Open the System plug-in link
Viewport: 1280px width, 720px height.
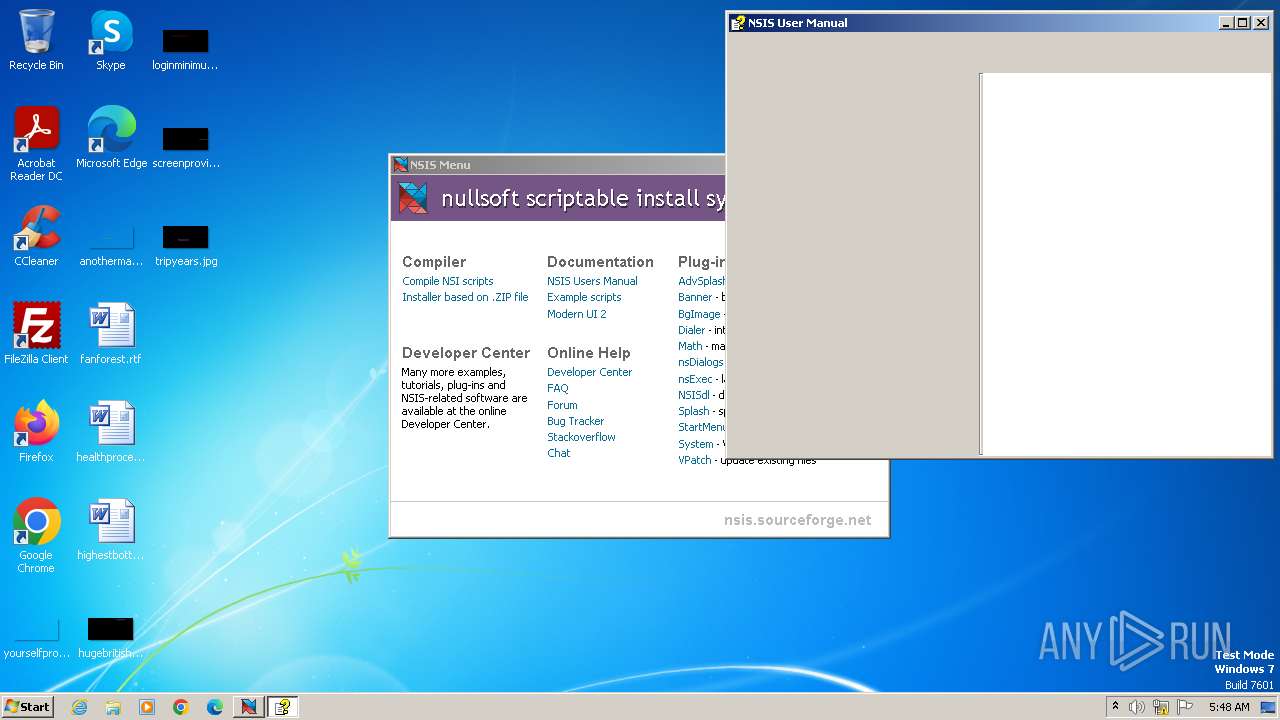tap(696, 444)
